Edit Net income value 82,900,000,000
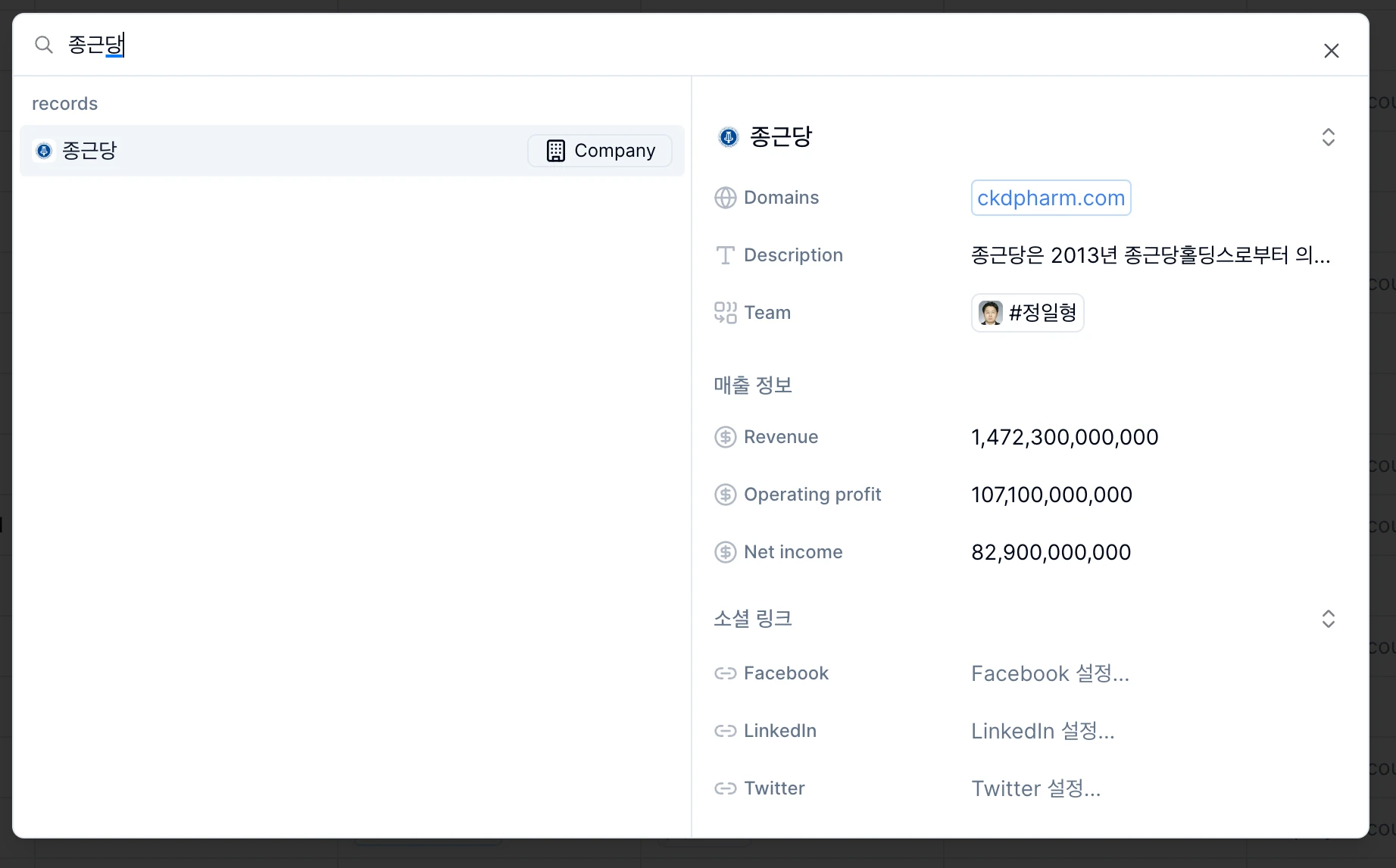Viewport: 1396px width, 868px height. pos(1051,552)
